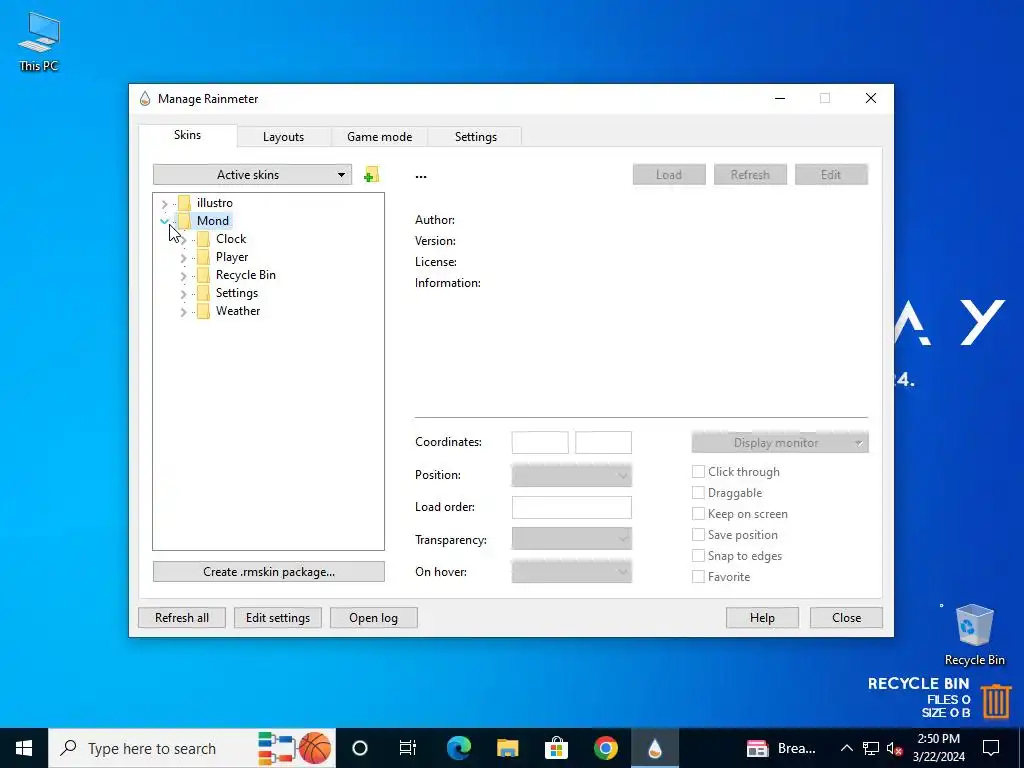
Task: Toggle the Keep on screen checkbox
Action: pos(698,513)
